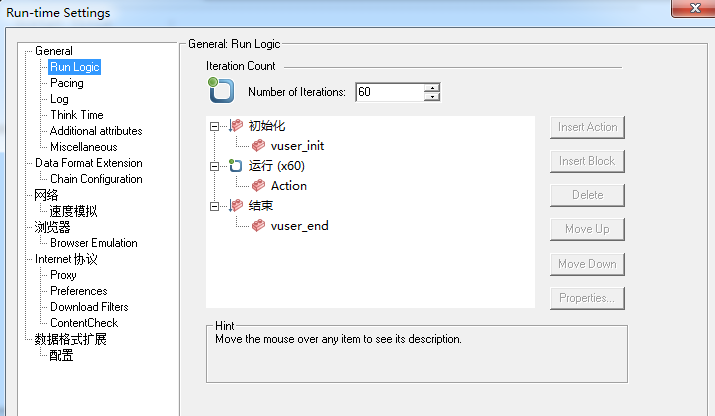Select the 初始化 block label
715x416 pixels.
(267, 126)
